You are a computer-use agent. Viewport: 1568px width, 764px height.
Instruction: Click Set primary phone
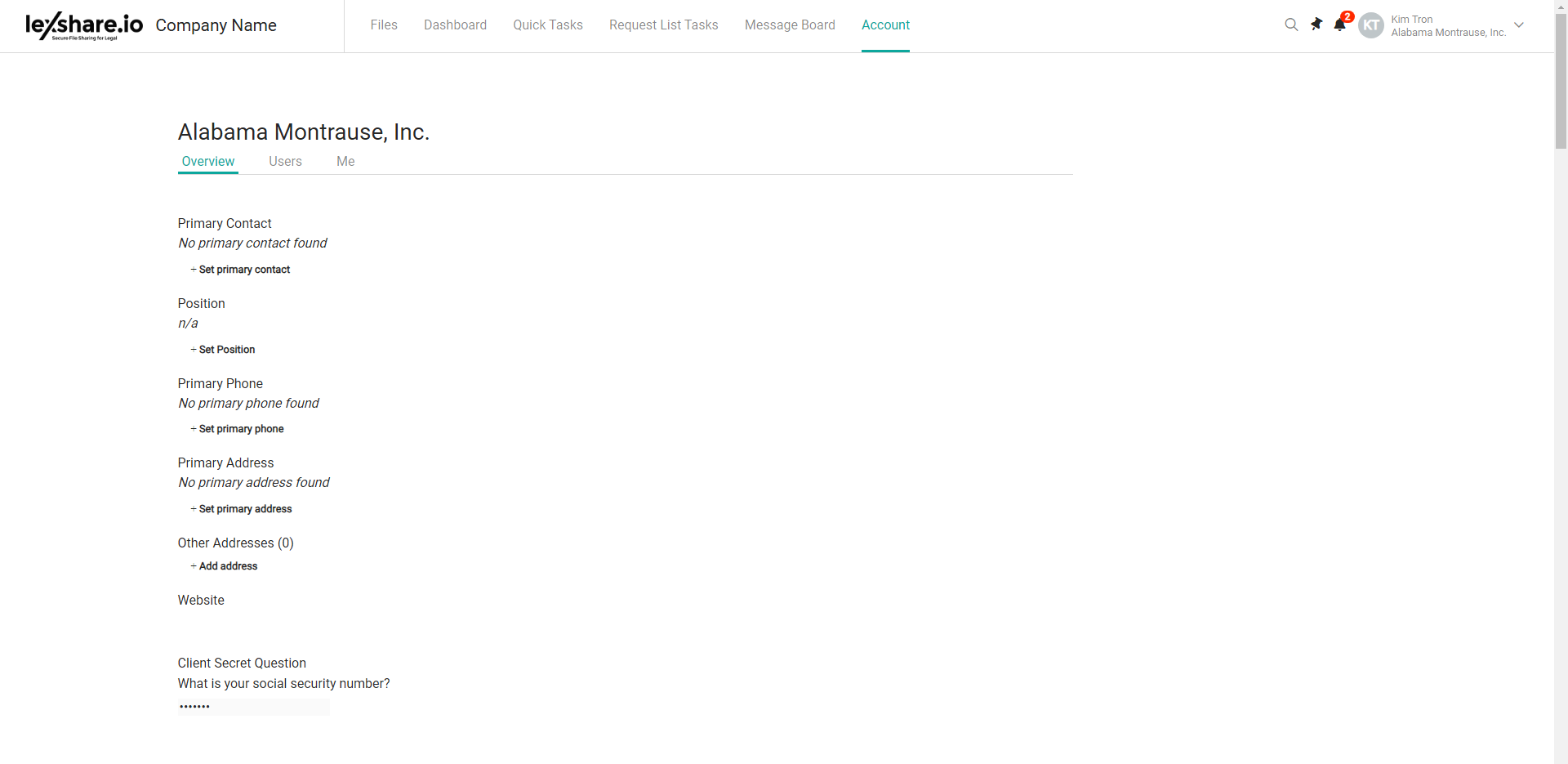(x=241, y=429)
